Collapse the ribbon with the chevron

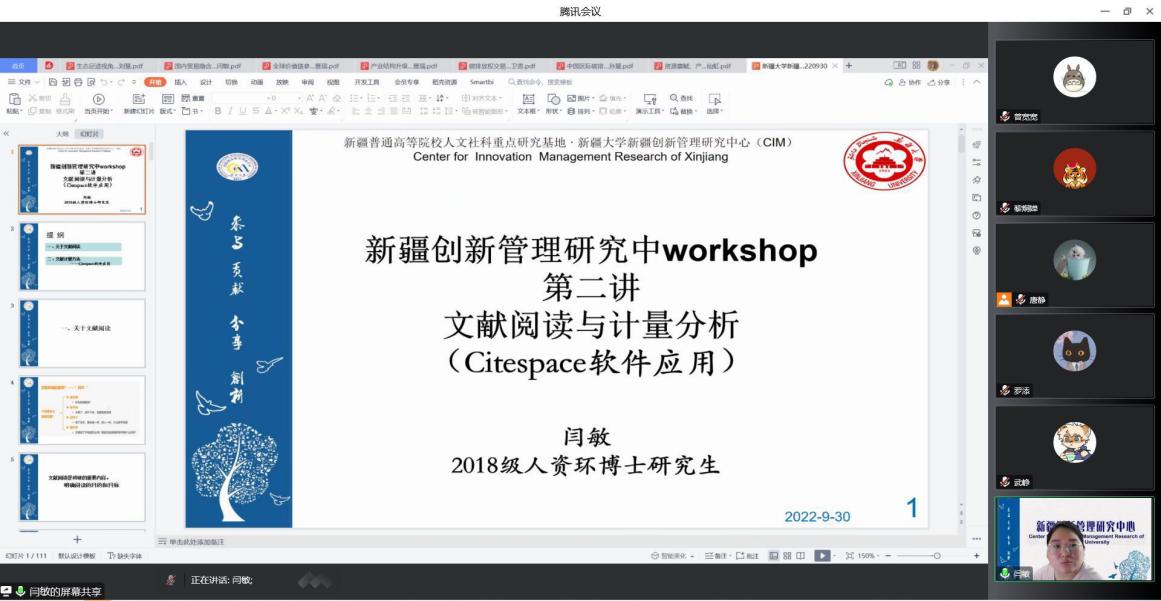click(977, 82)
